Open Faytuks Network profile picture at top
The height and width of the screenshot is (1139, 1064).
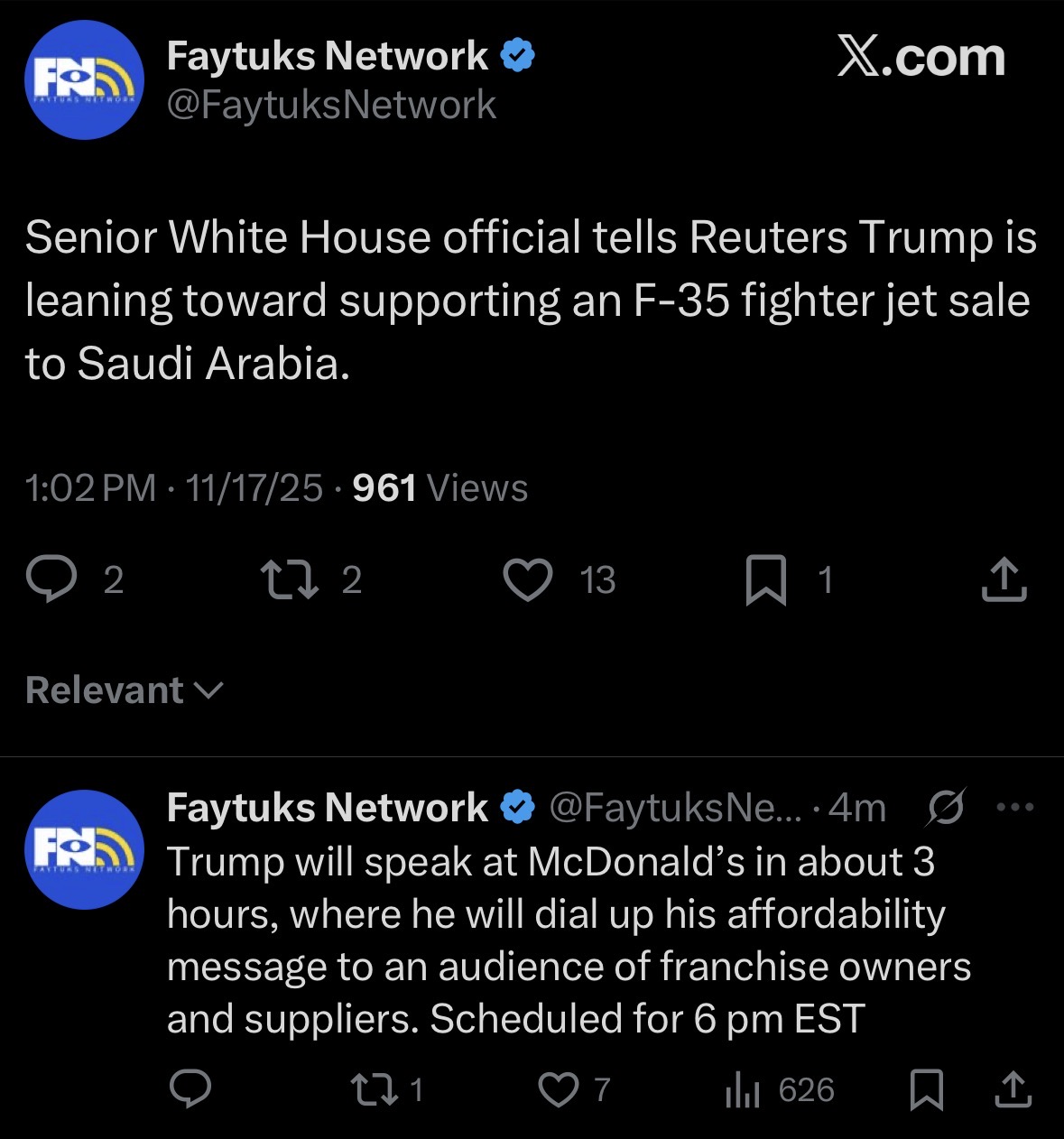(84, 79)
